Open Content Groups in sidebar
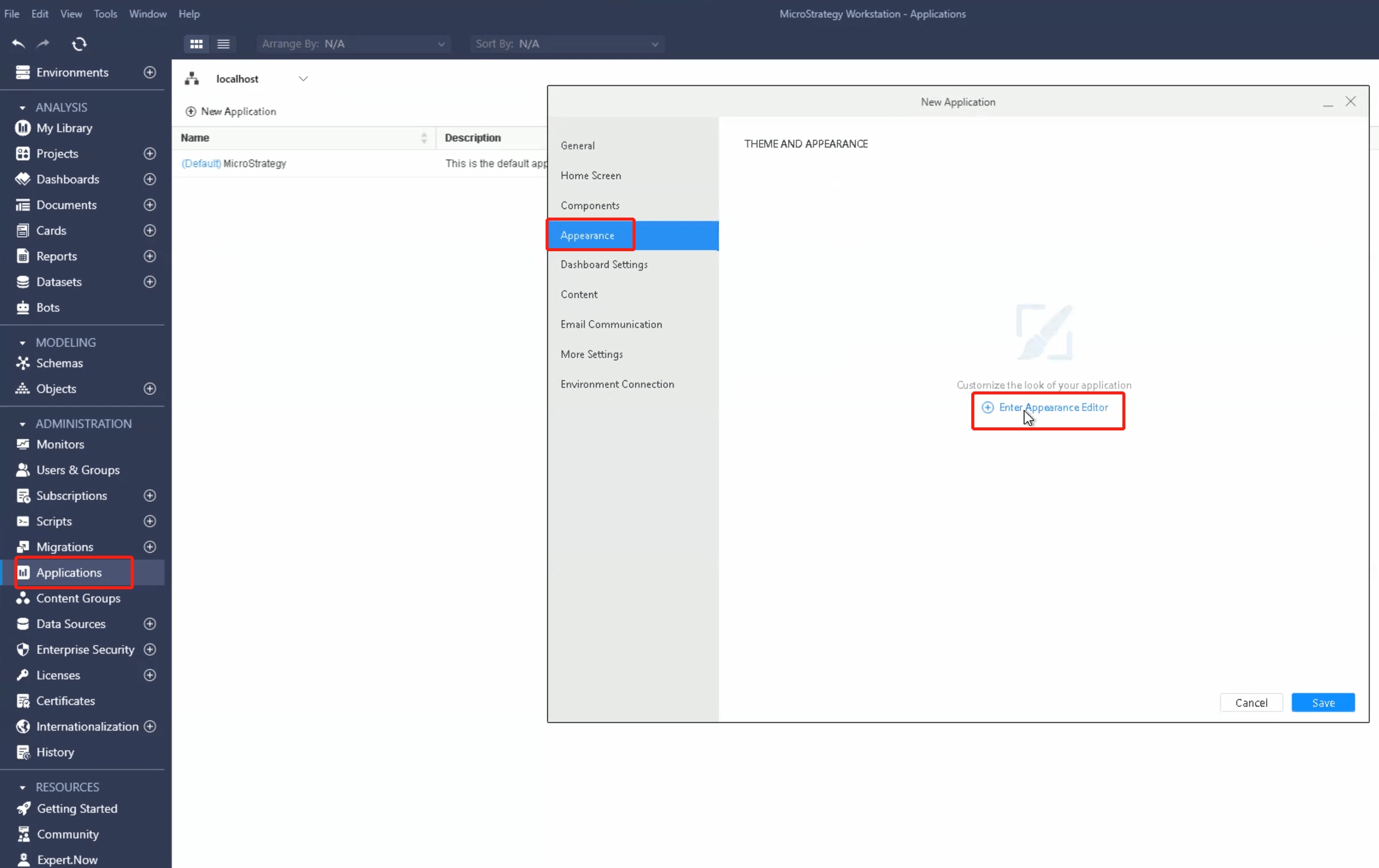The height and width of the screenshot is (868, 1379). coord(78,598)
